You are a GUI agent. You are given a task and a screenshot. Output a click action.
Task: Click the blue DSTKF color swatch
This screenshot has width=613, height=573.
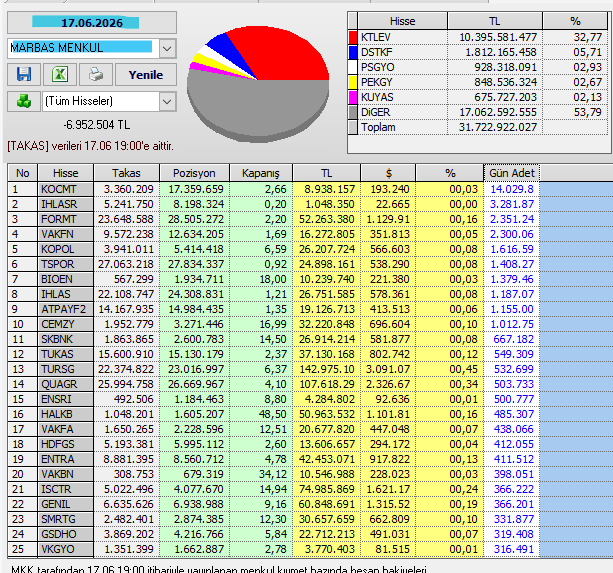pyautogui.click(x=353, y=52)
